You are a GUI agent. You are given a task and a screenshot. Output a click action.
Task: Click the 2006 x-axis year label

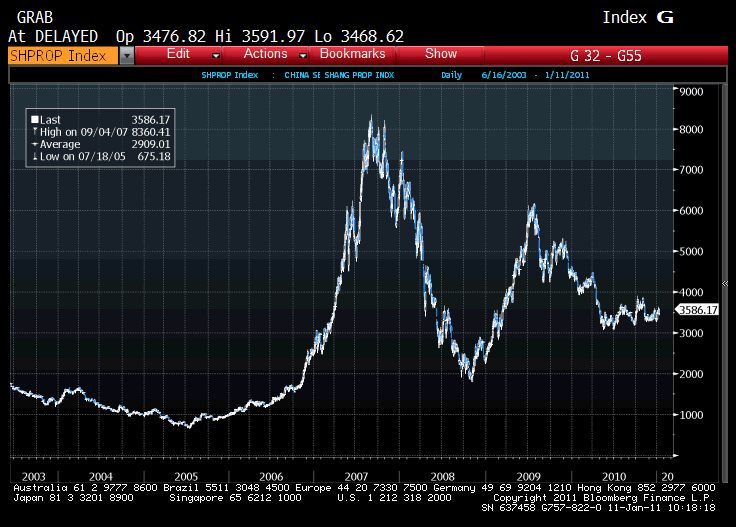point(271,476)
